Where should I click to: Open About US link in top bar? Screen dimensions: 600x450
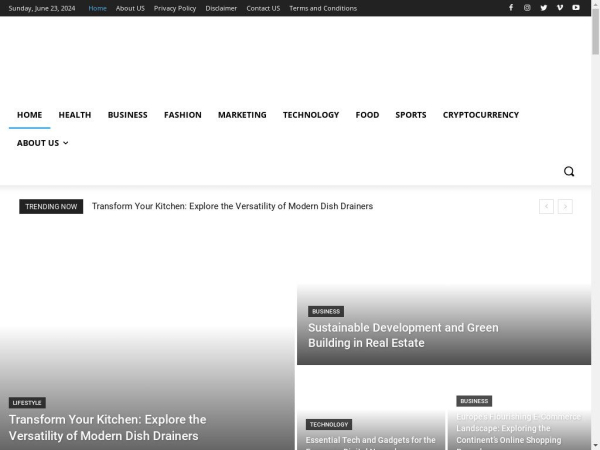point(130,8)
